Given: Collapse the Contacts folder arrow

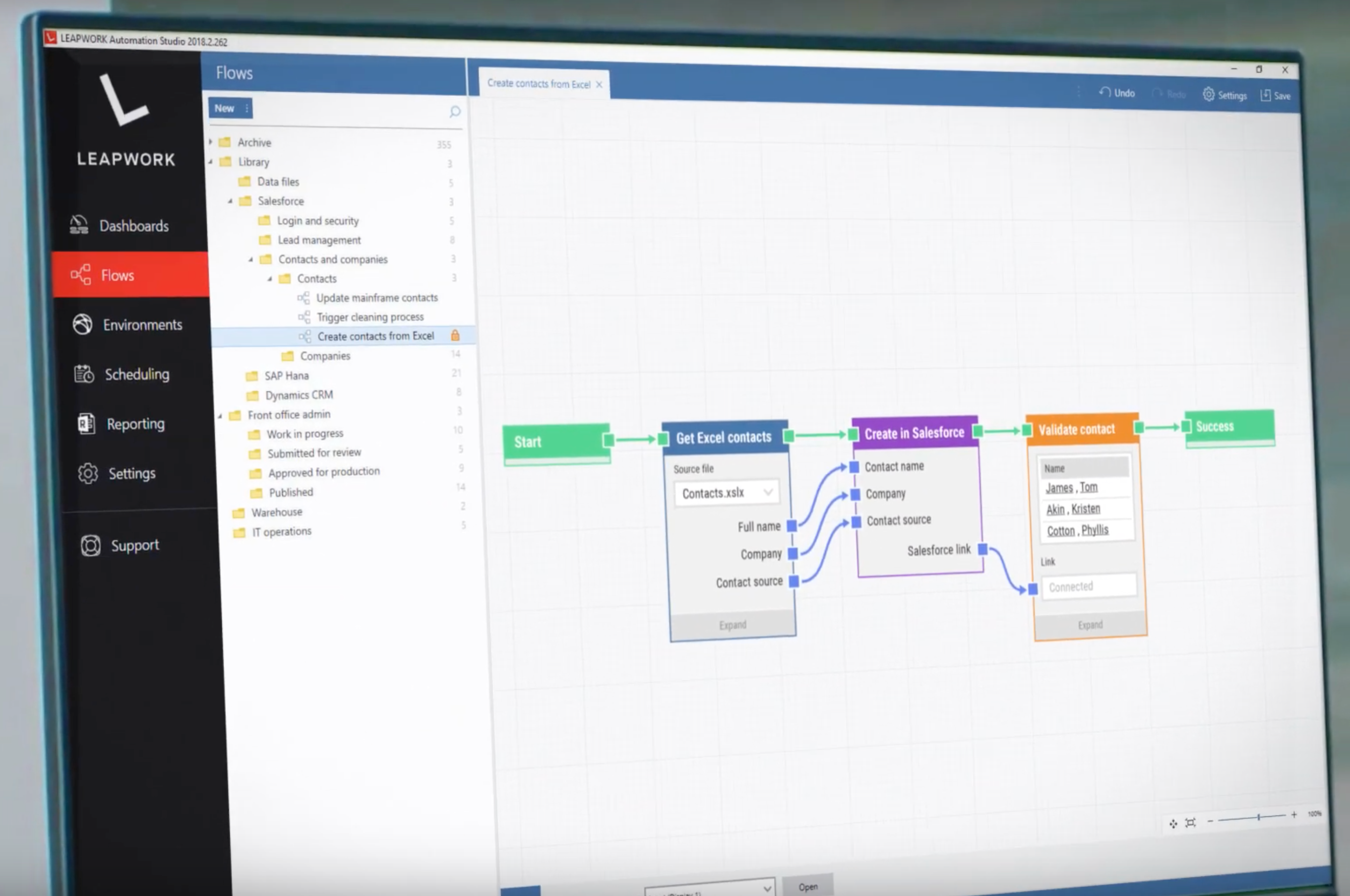Looking at the screenshot, I should [x=270, y=279].
